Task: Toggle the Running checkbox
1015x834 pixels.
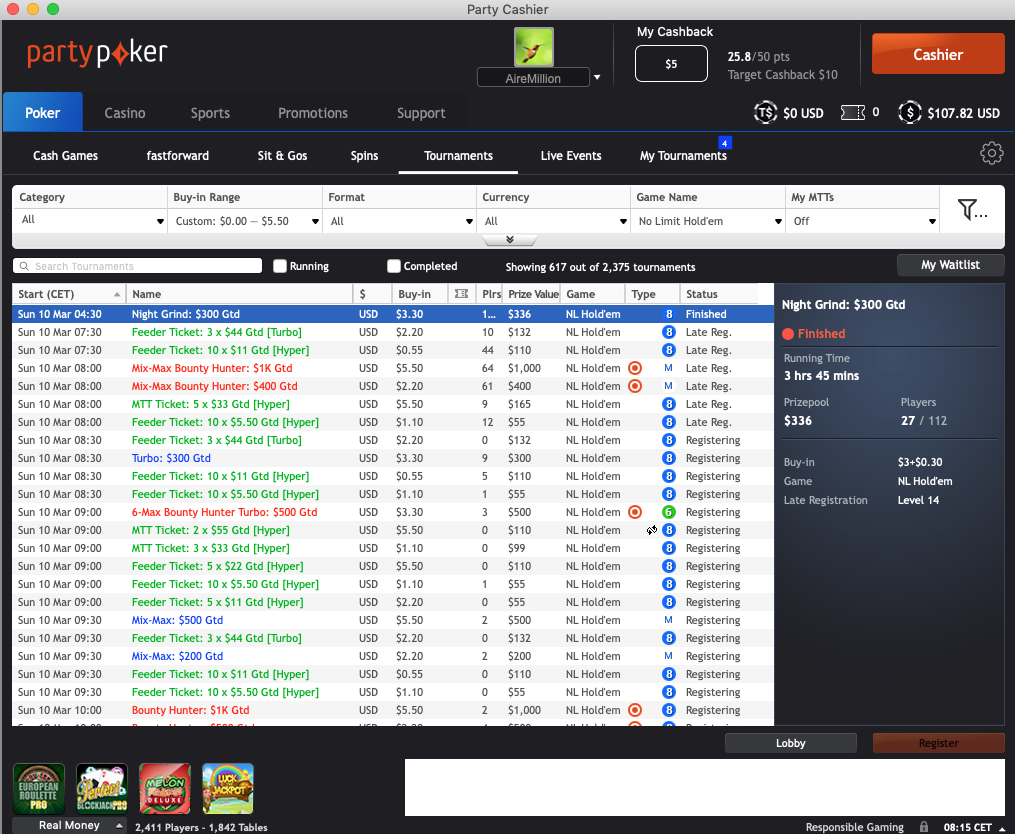Action: 280,266
